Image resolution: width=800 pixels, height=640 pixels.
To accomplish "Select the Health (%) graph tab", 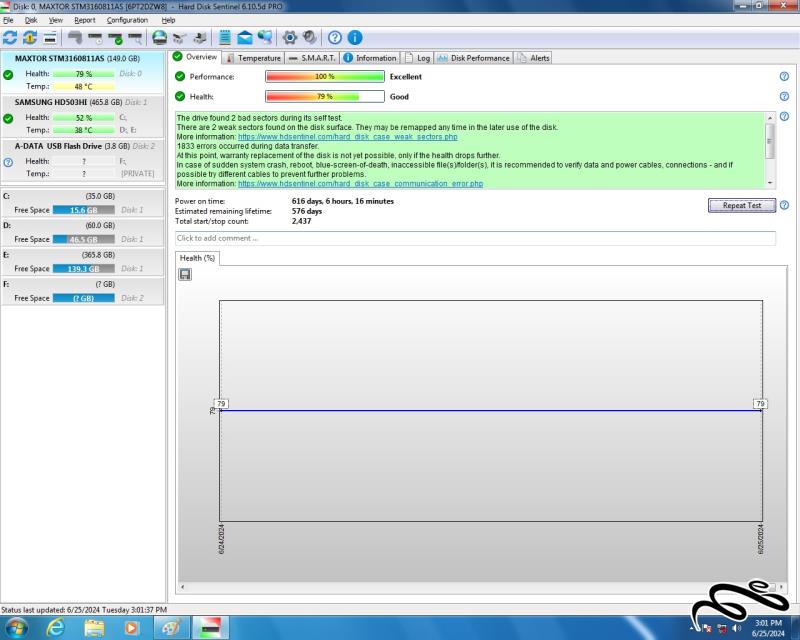I will coord(197,258).
